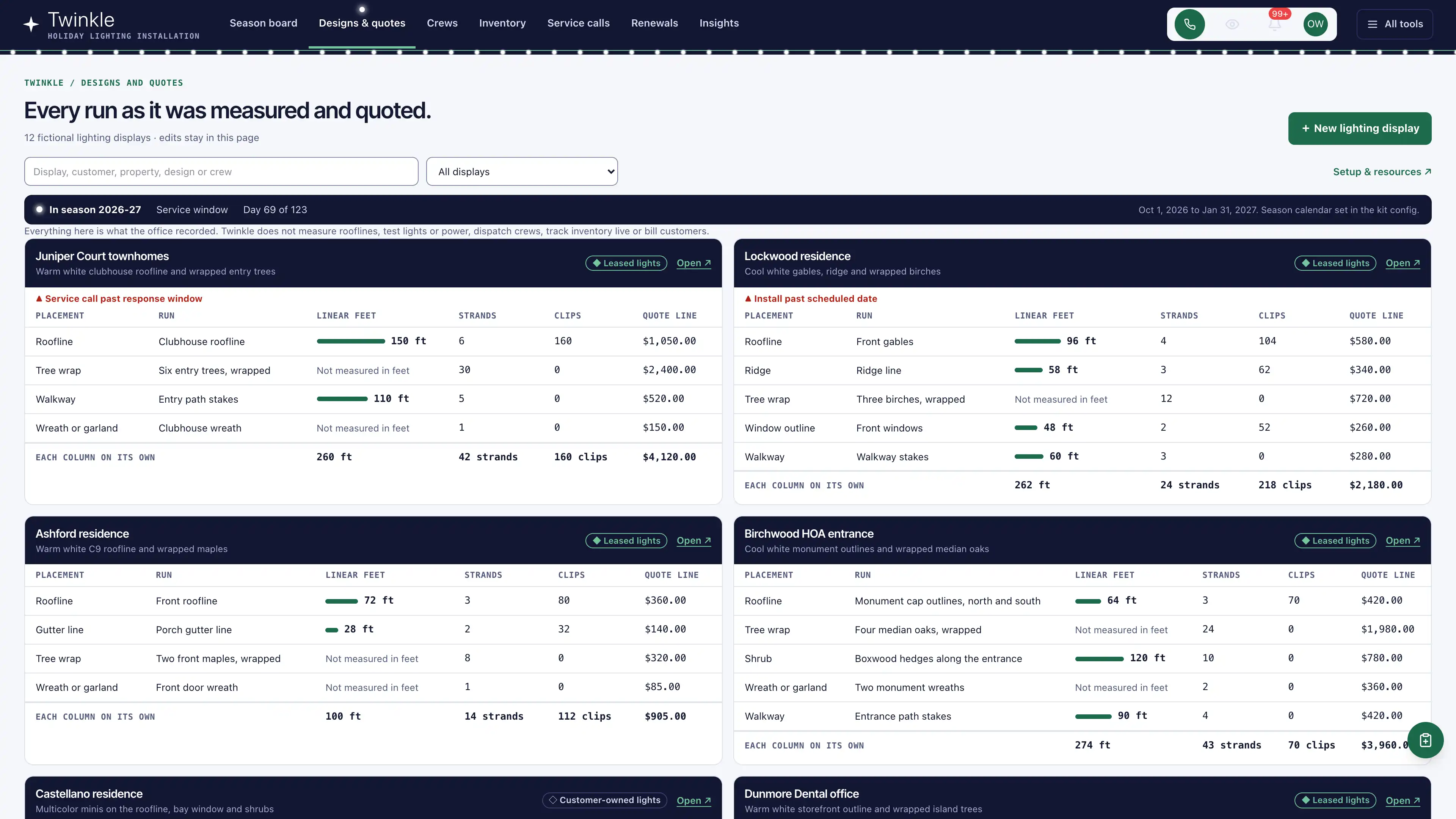Open Castellano residence display
The height and width of the screenshot is (819, 1456).
[x=693, y=800]
